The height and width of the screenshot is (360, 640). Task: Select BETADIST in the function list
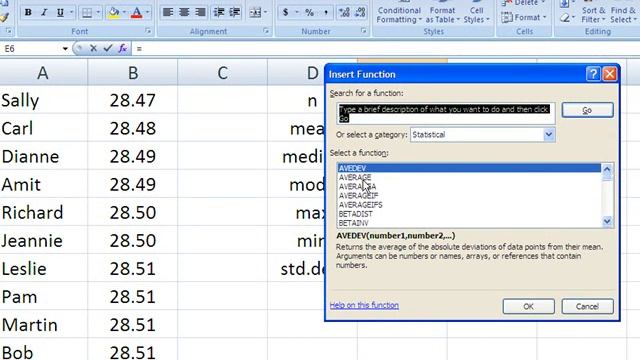coord(469,214)
